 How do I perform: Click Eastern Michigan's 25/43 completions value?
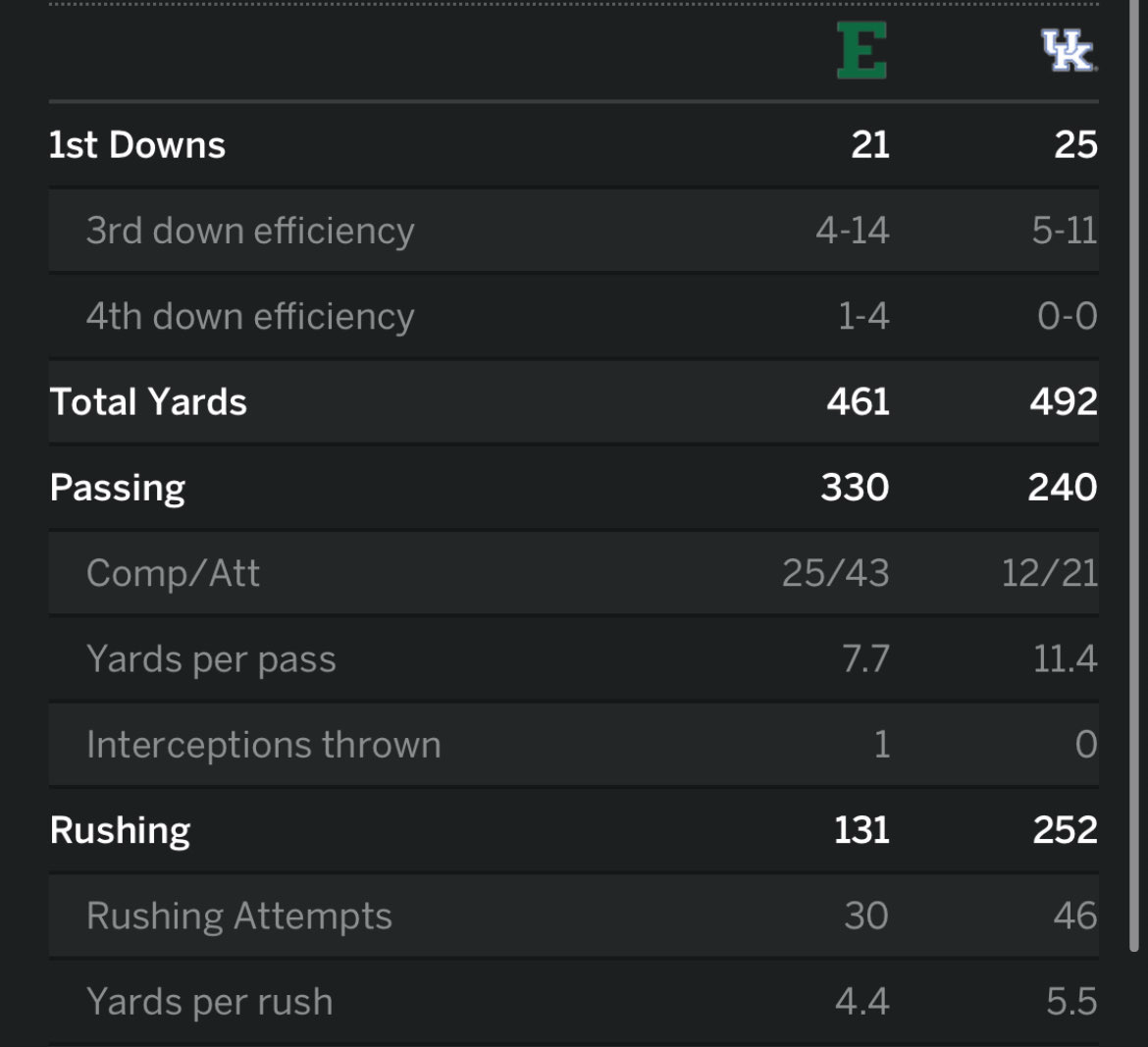835,573
